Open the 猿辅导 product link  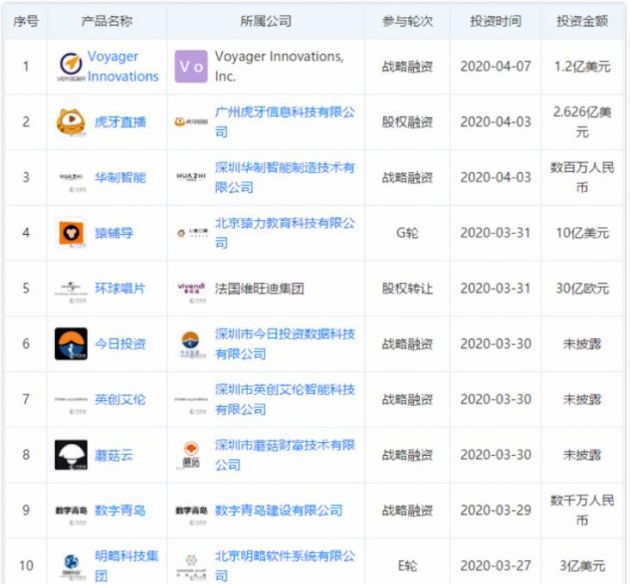pos(114,233)
